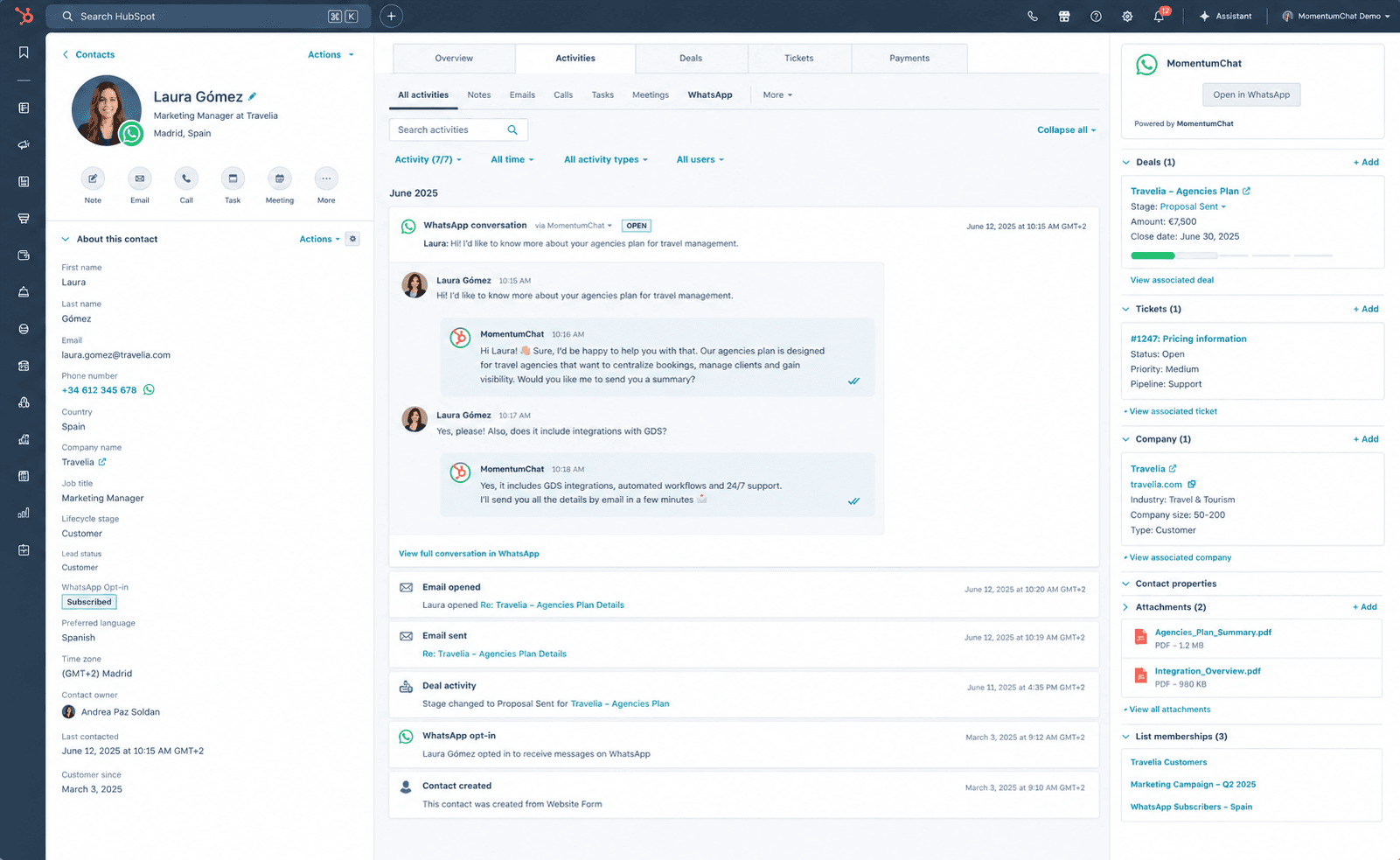Click WhatsApp icon beside phone number
Viewport: 1400px width, 860px height.
(149, 390)
